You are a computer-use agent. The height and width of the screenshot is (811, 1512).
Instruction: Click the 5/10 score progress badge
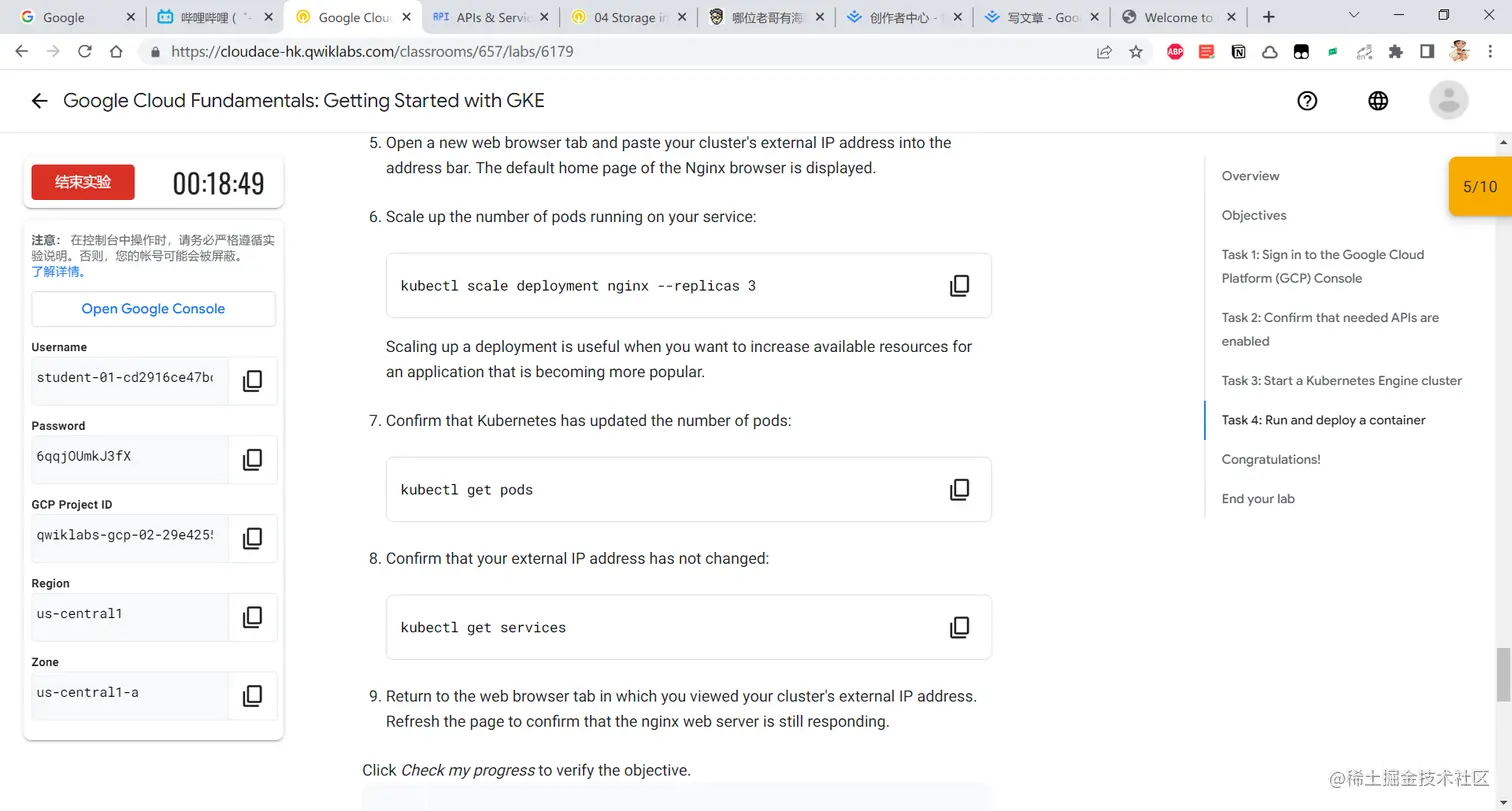point(1480,187)
